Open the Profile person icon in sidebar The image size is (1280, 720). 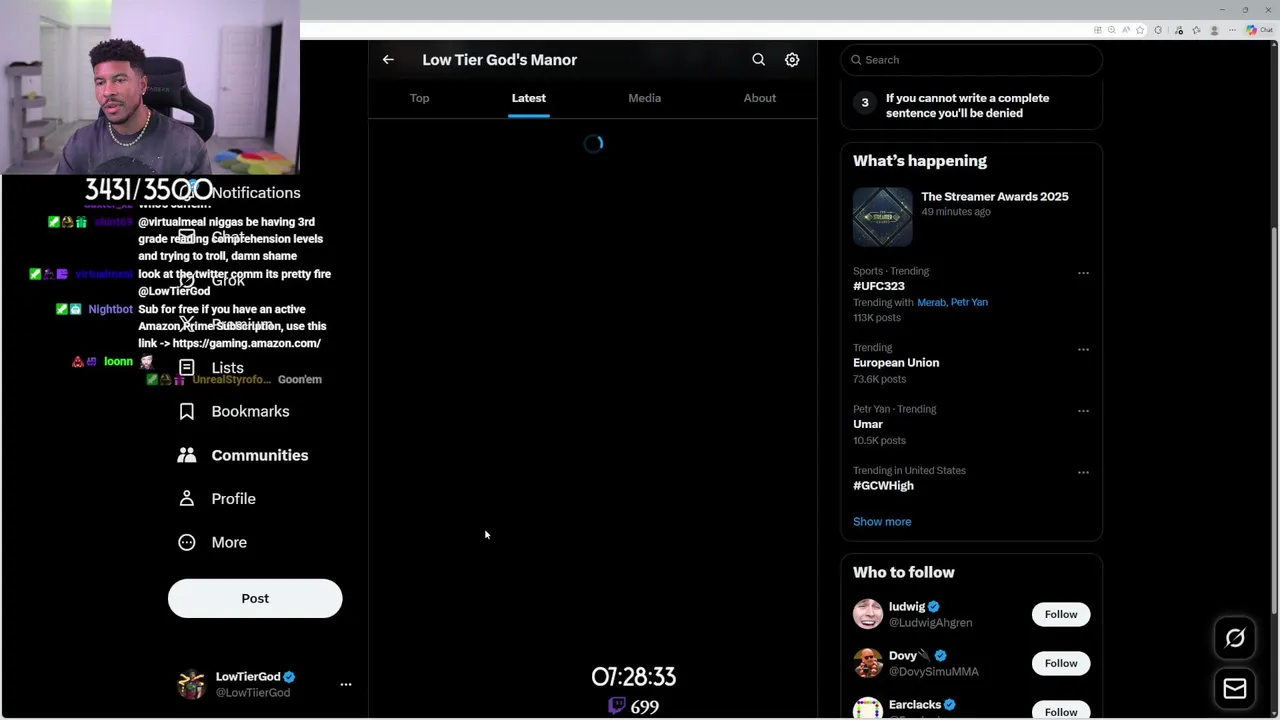[187, 498]
